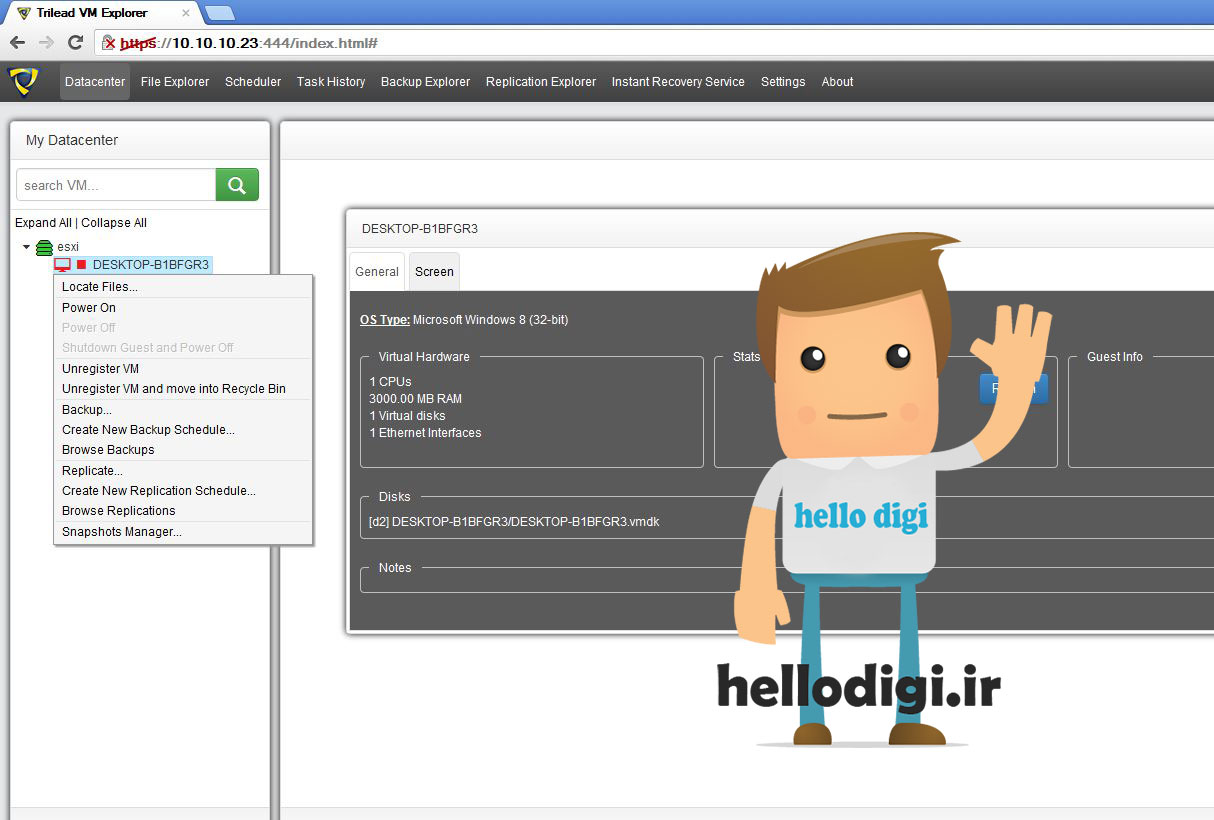Screen dimensions: 1214x820
Task: Click the vmdk disk path text
Action: click(514, 522)
